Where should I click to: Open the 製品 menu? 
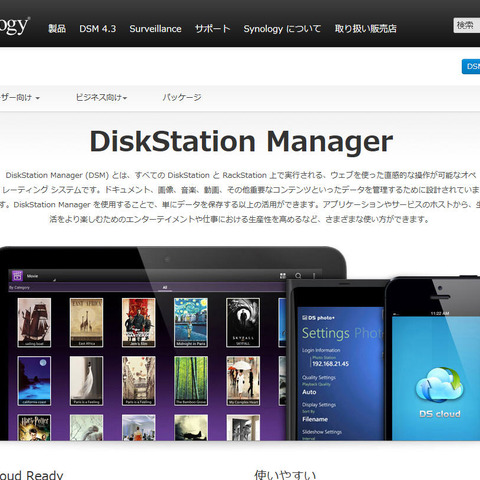pos(57,29)
